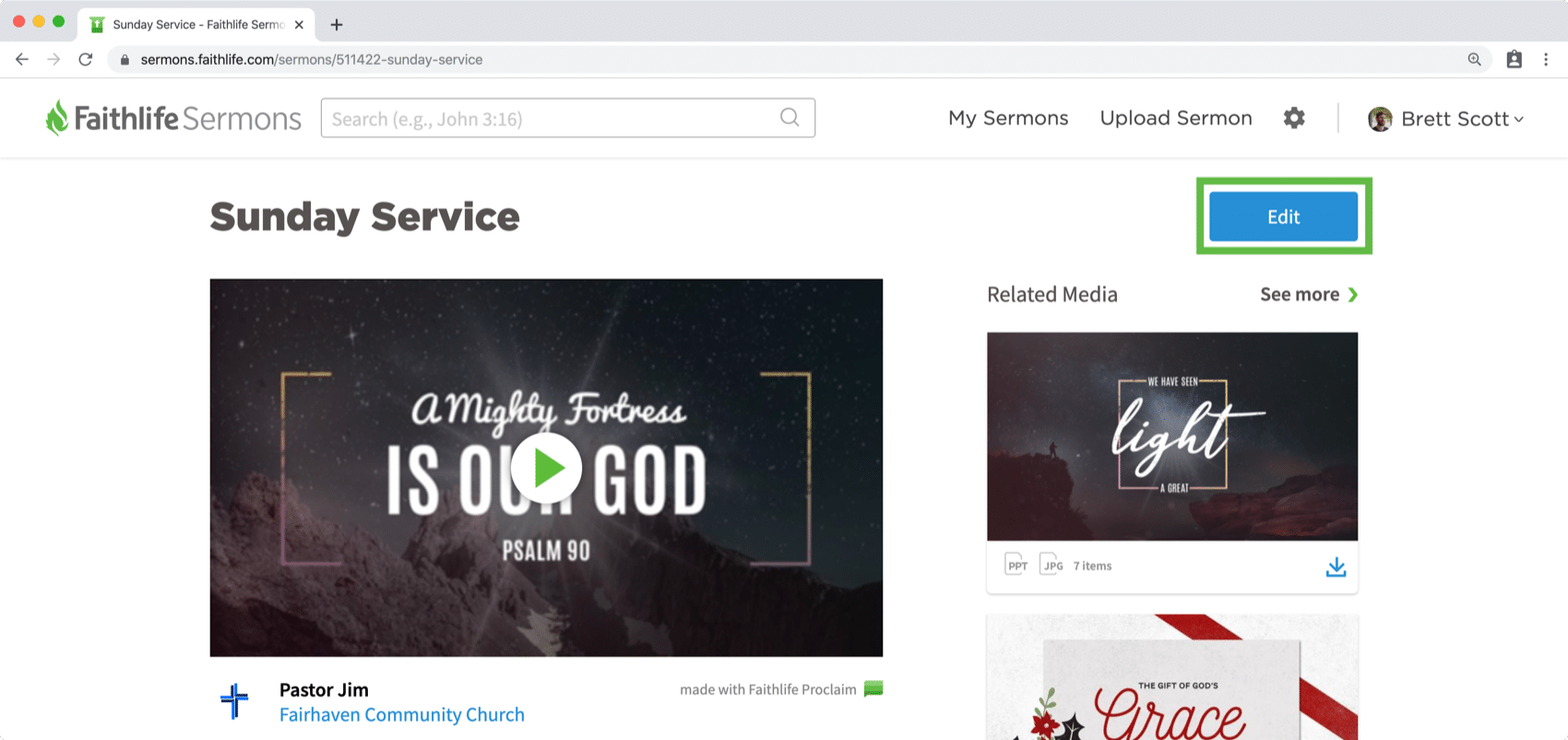Click the search magnifier icon
The image size is (1568, 740).
pyautogui.click(x=790, y=117)
